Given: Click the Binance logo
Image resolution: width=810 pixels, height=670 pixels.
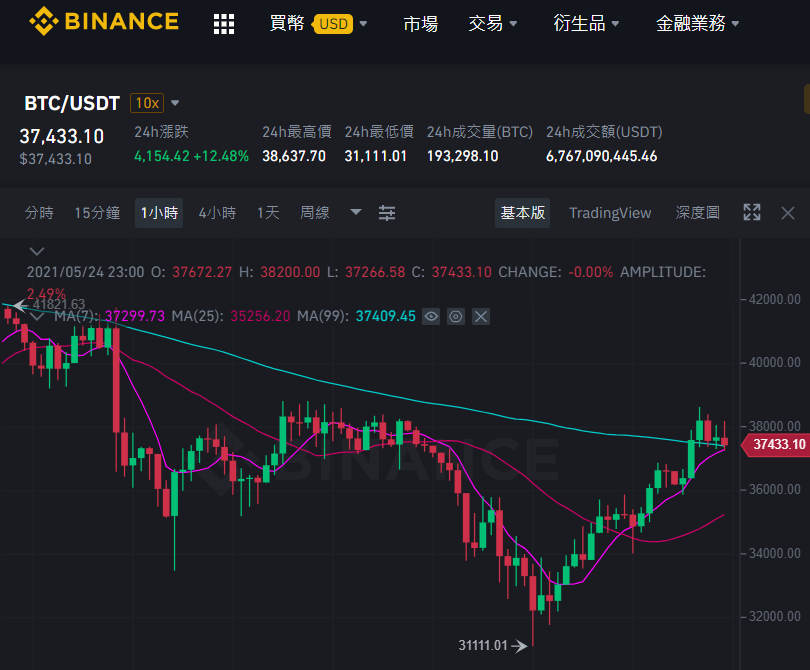Looking at the screenshot, I should 104,22.
